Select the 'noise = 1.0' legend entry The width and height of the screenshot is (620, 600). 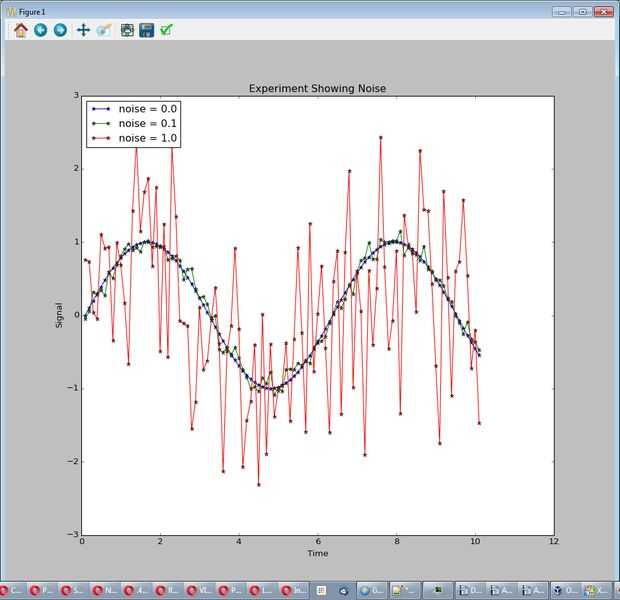point(134,138)
